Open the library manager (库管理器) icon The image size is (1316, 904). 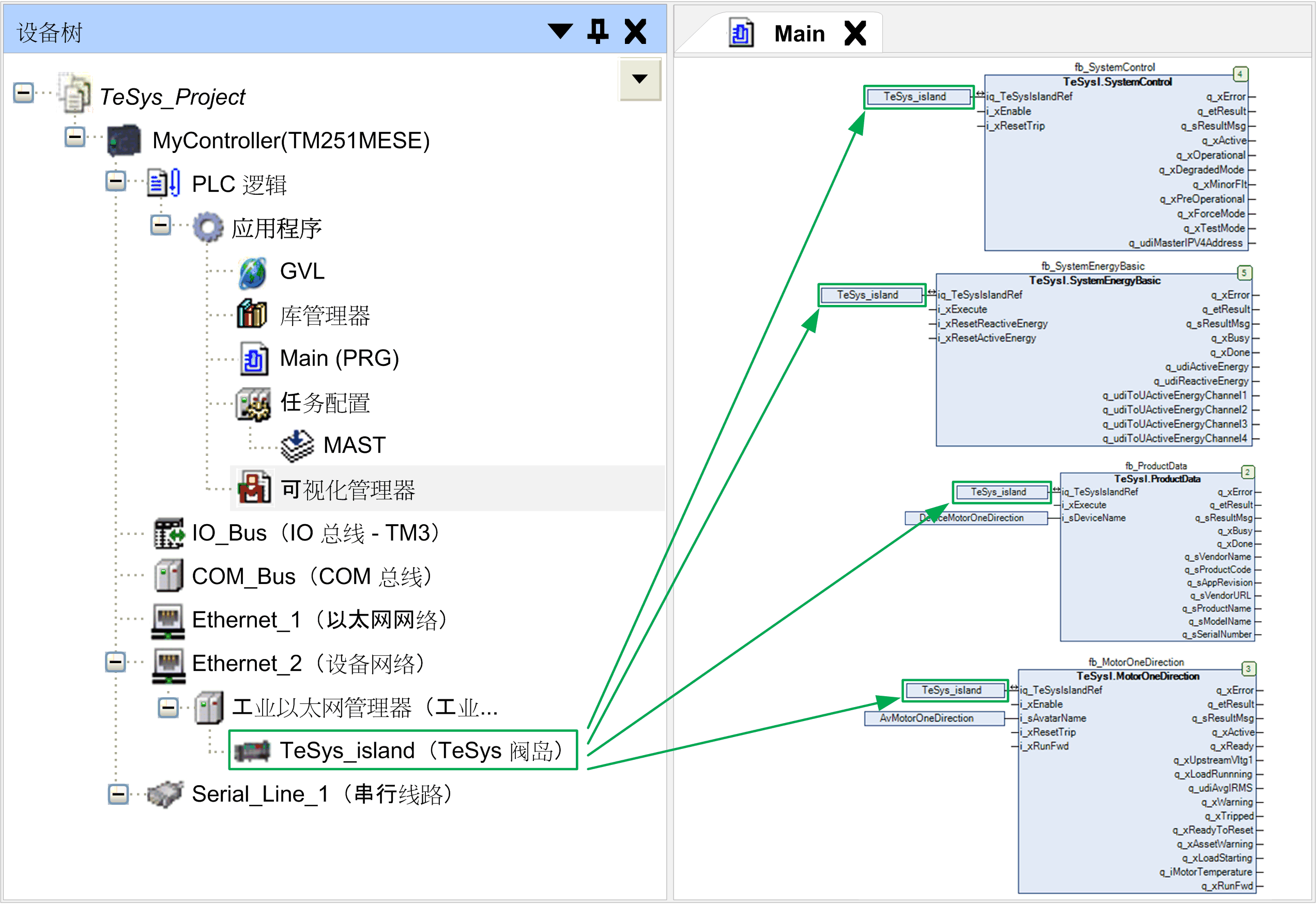point(252,315)
